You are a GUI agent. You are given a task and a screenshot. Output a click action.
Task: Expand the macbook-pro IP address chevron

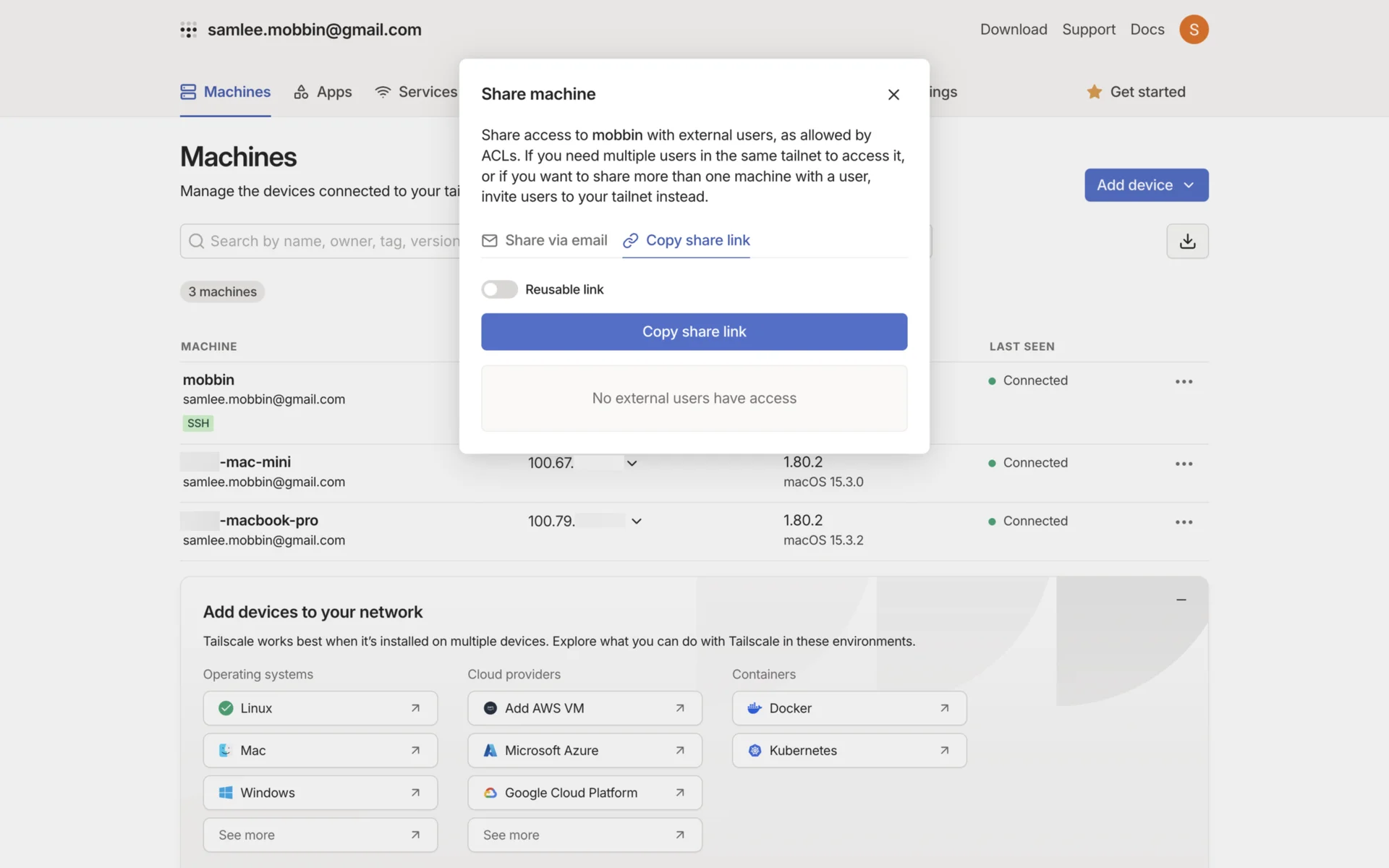[x=637, y=521]
